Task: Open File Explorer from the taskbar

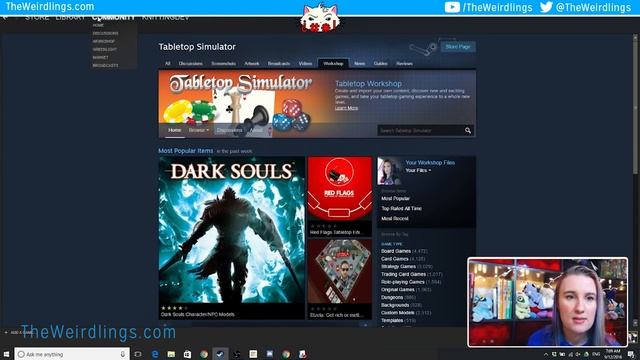Action: 171,354
